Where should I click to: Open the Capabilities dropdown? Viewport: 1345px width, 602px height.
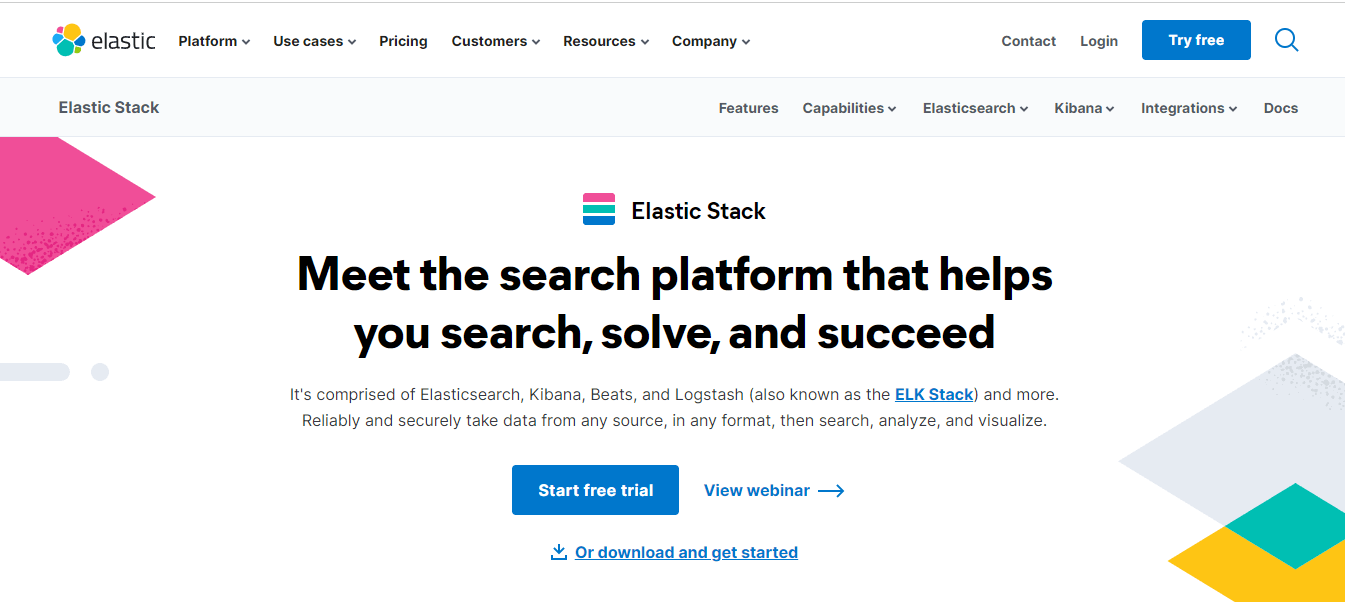pyautogui.click(x=848, y=107)
